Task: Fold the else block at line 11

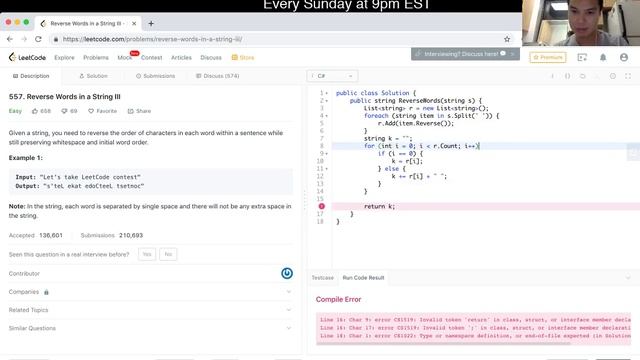Action: pyautogui.click(x=327, y=169)
